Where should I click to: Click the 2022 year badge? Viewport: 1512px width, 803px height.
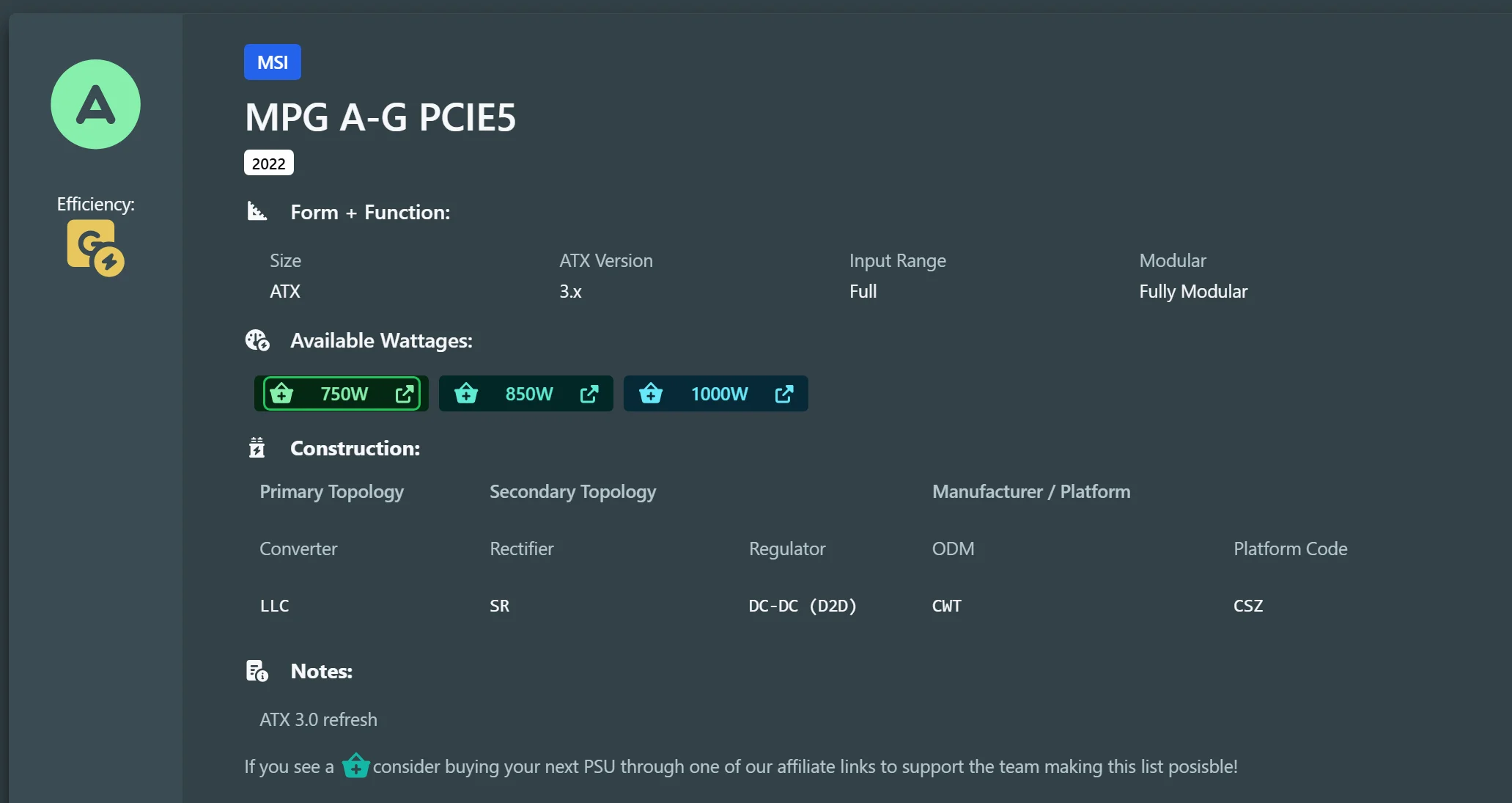click(x=268, y=163)
